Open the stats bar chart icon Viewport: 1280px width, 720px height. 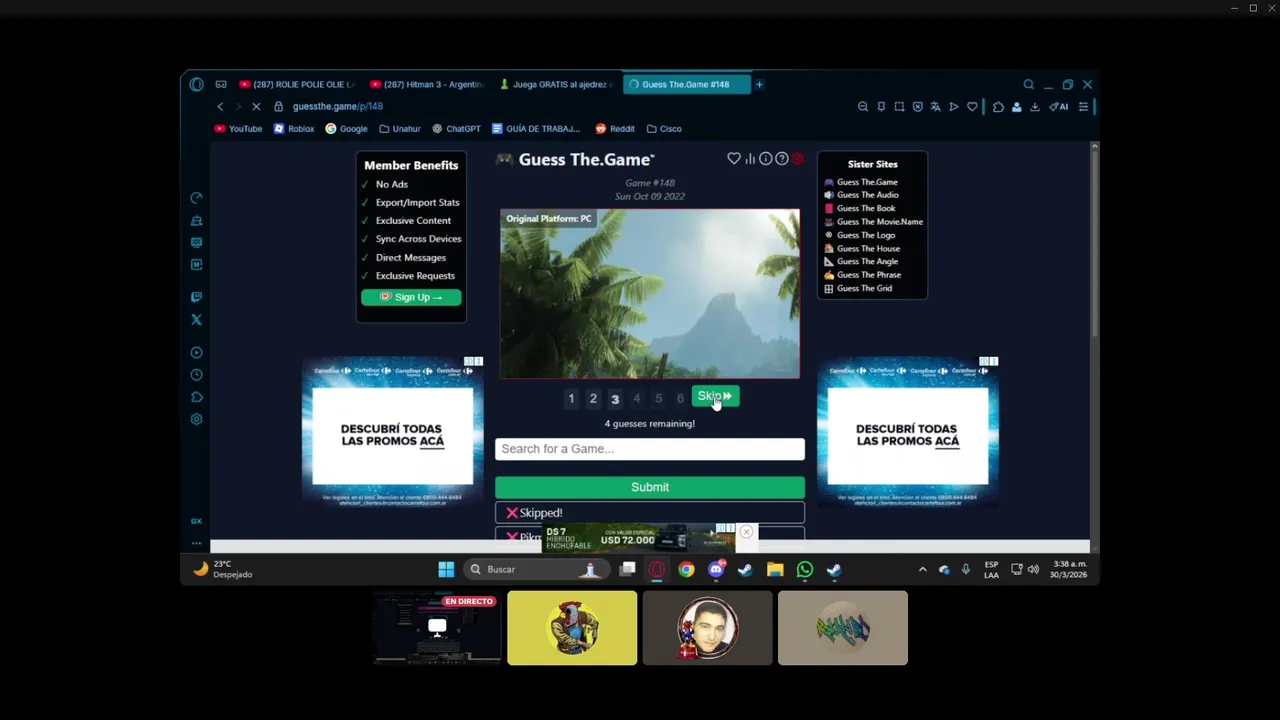(x=750, y=159)
